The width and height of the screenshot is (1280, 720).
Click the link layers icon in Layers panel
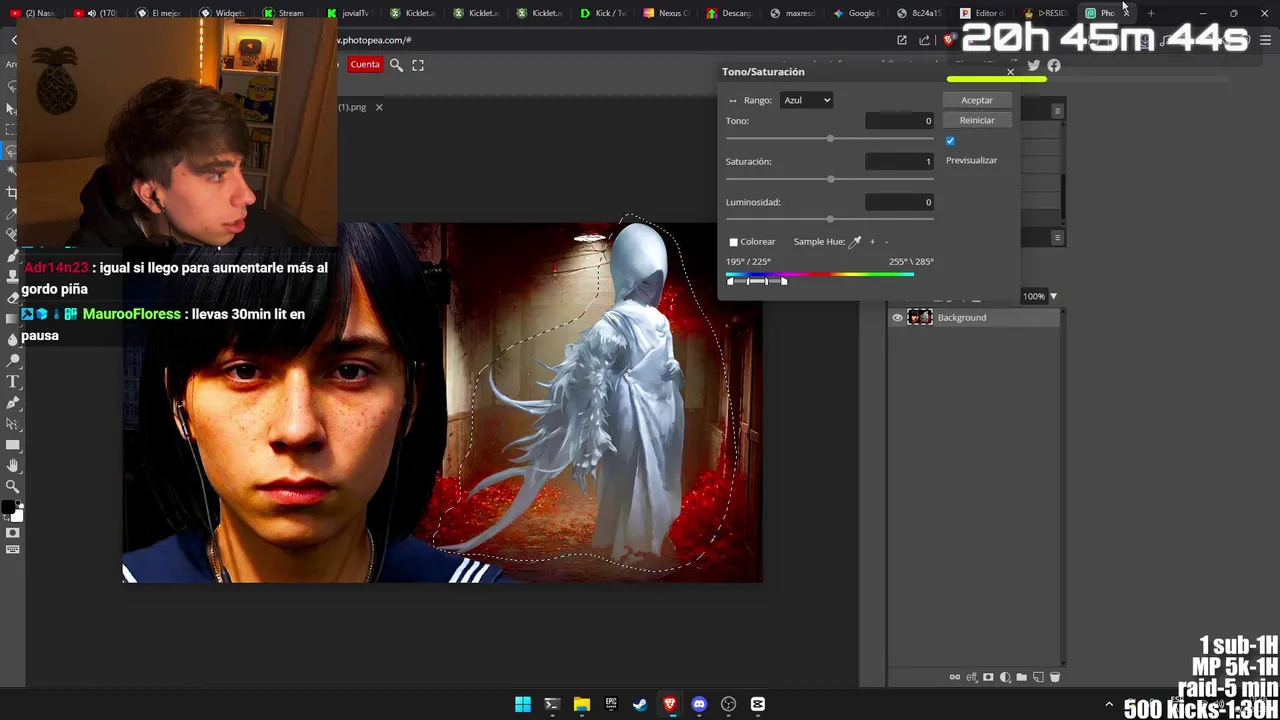click(x=955, y=677)
